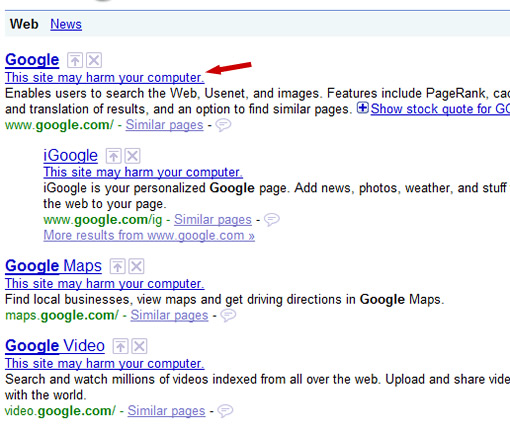Image resolution: width=510 pixels, height=428 pixels.
Task: Open the Google Maps title link
Action: (x=53, y=266)
